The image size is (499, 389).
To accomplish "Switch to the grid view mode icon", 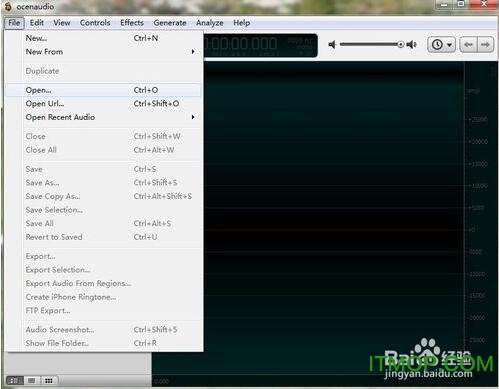I will click(49, 380).
